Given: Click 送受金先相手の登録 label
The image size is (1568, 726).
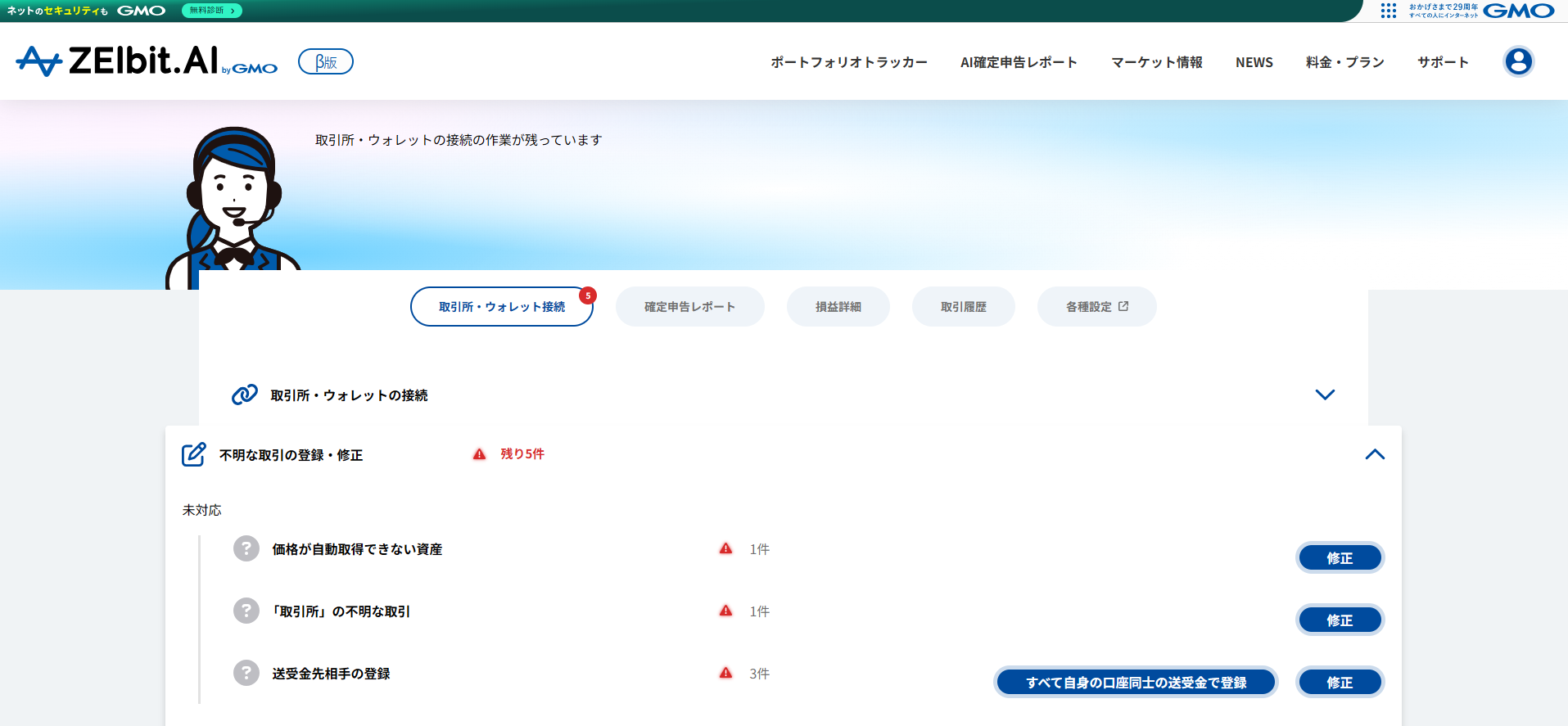Looking at the screenshot, I should click(331, 674).
